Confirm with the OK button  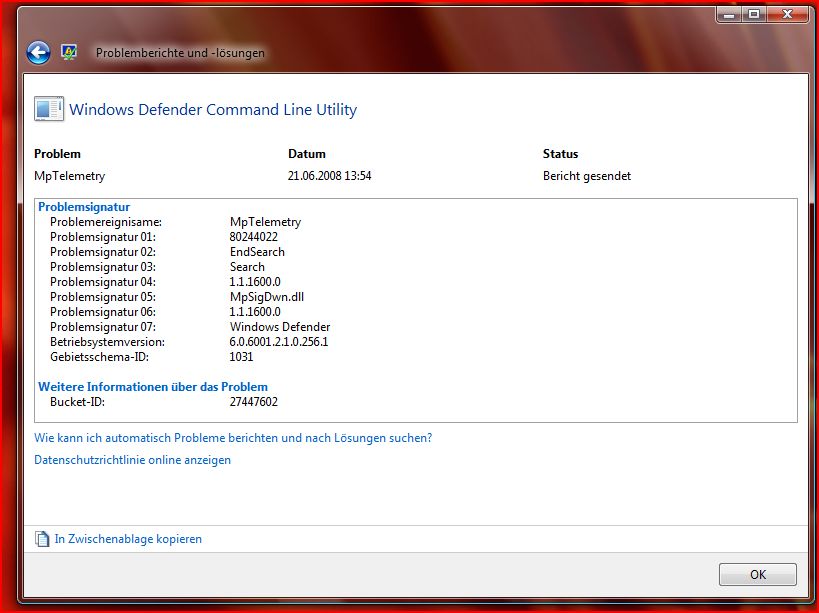click(758, 574)
